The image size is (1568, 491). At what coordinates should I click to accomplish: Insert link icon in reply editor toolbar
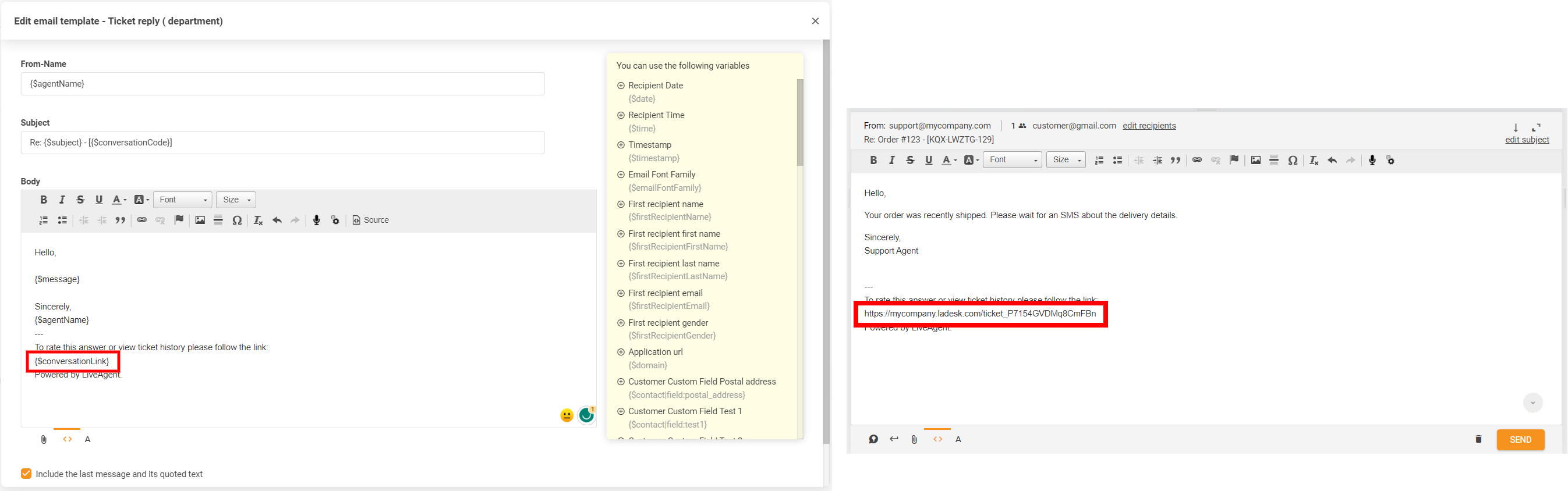[1197, 161]
